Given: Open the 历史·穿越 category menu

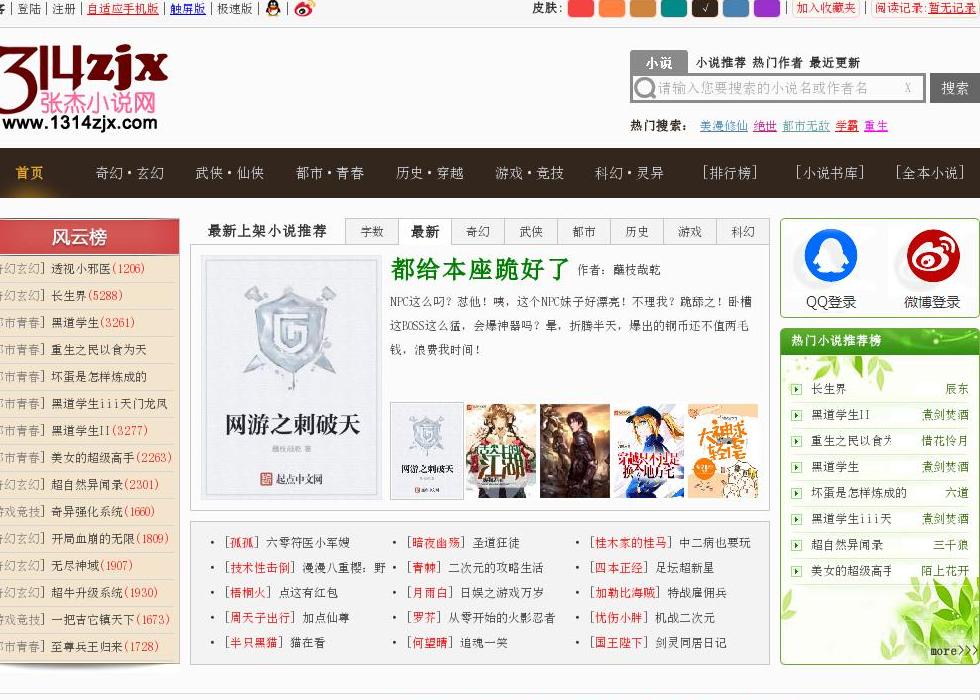Looking at the screenshot, I should coord(429,173).
